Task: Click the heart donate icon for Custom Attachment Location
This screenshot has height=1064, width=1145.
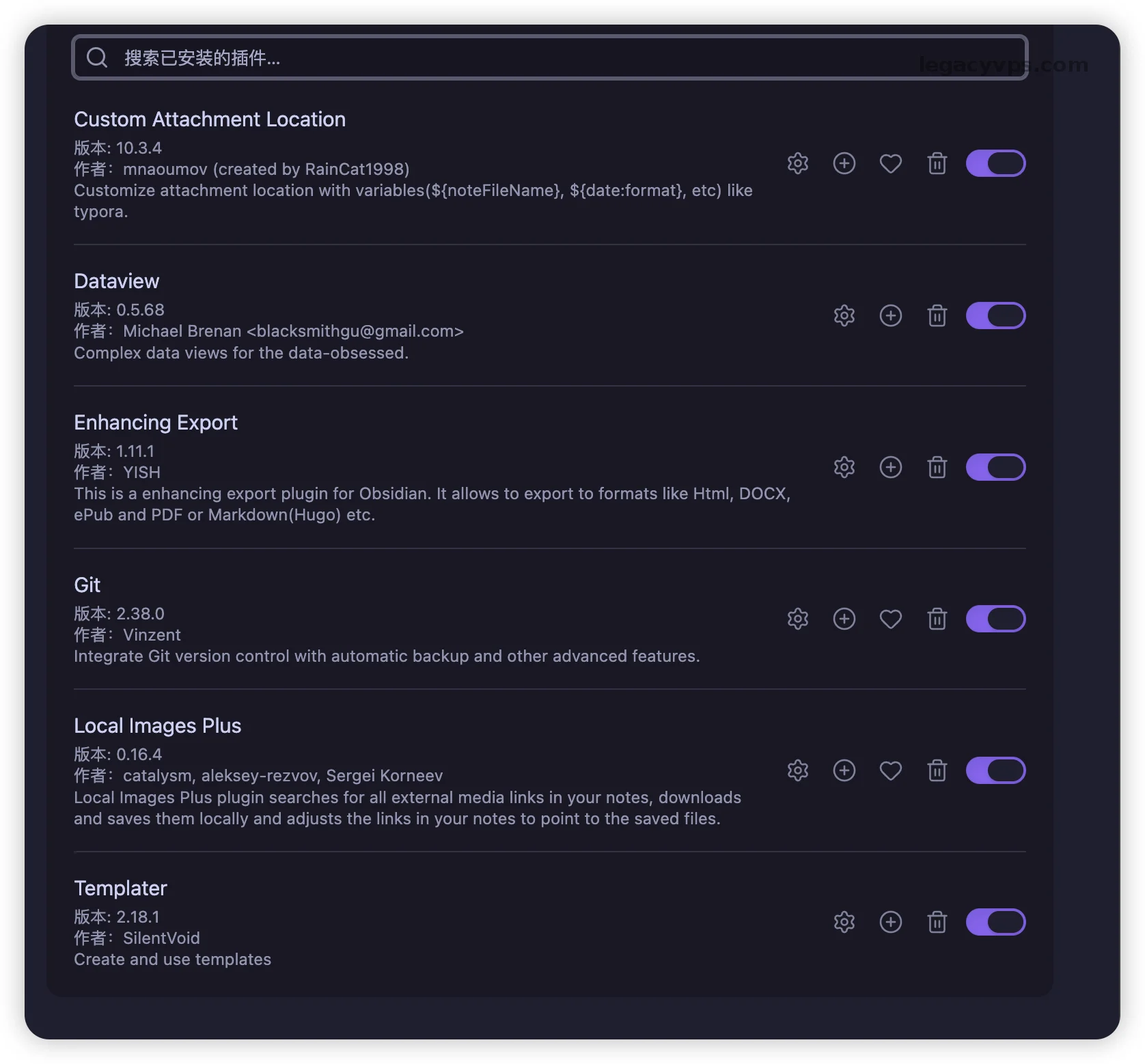Action: [x=890, y=163]
